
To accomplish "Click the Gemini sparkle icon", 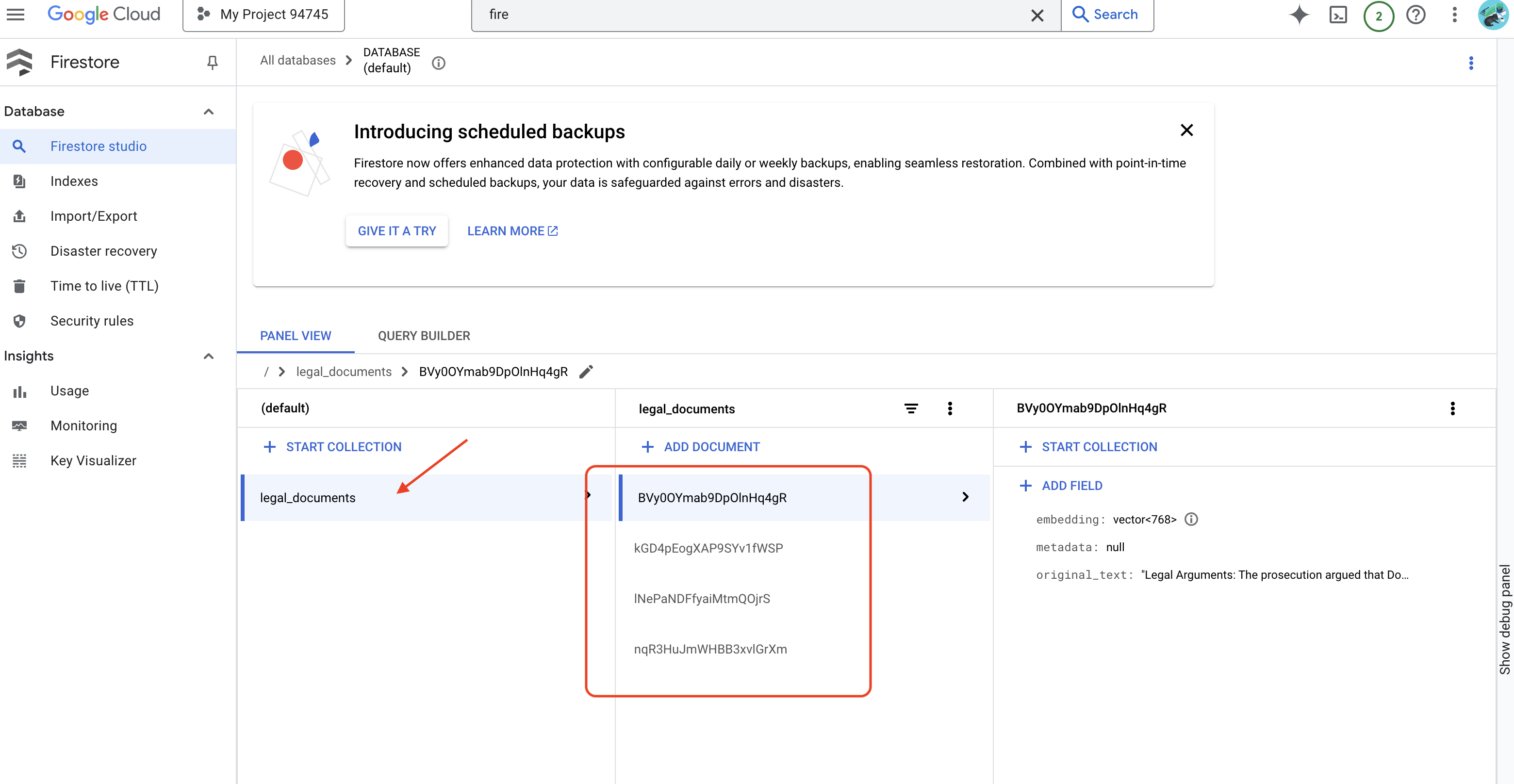I will tap(1299, 15).
